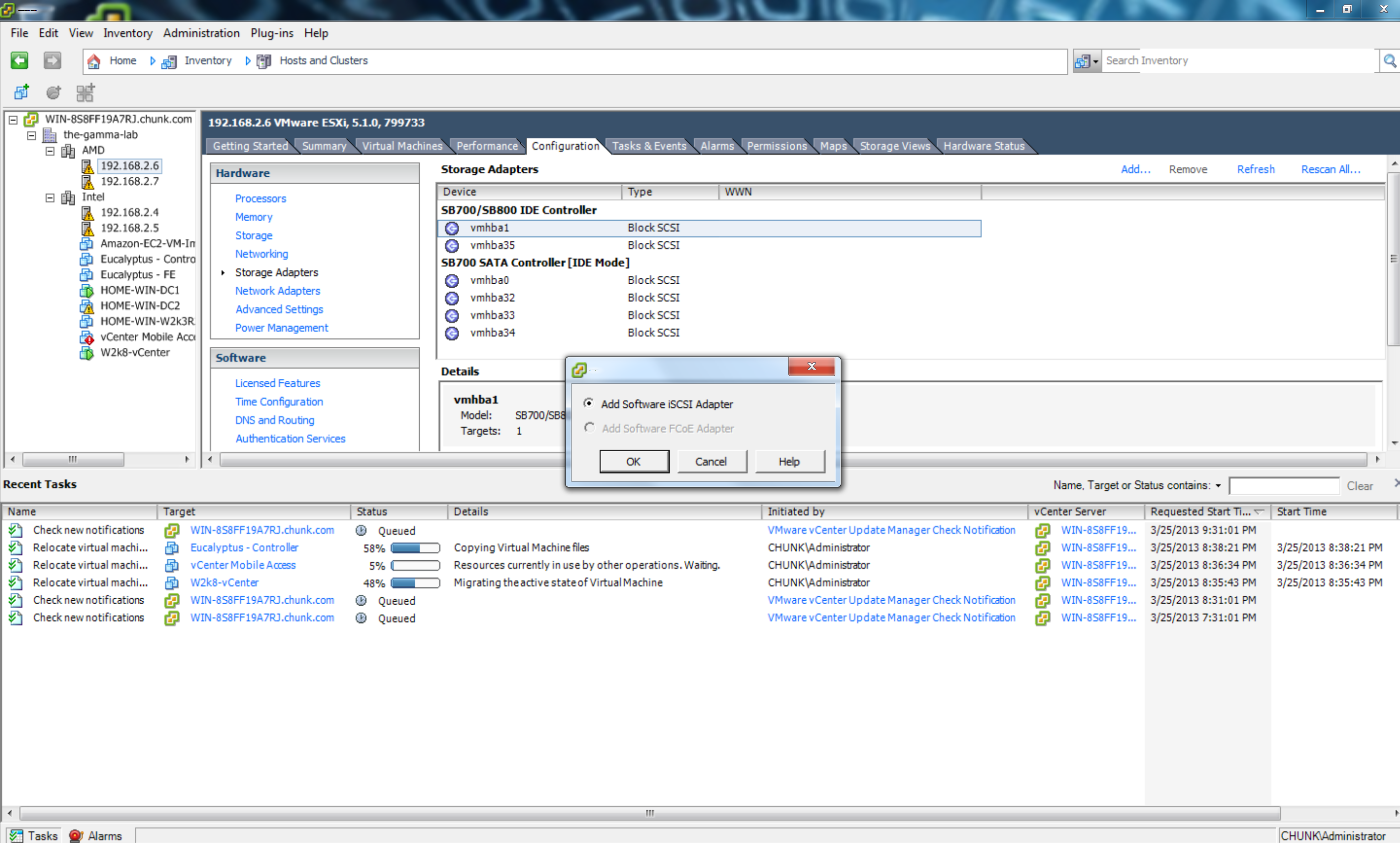This screenshot has height=843, width=1400.
Task: Switch to the Virtual Machines tab
Action: (x=402, y=146)
